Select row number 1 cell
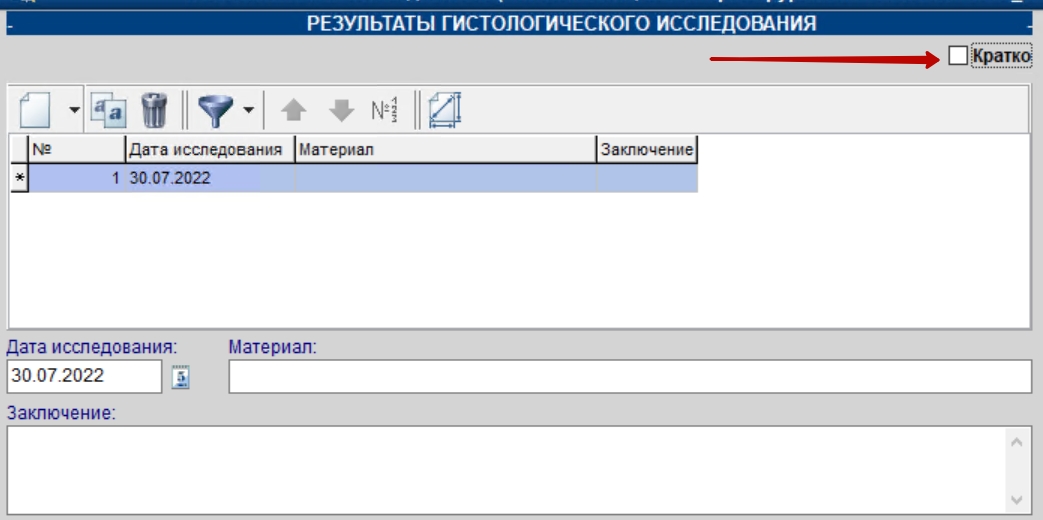 tap(76, 178)
